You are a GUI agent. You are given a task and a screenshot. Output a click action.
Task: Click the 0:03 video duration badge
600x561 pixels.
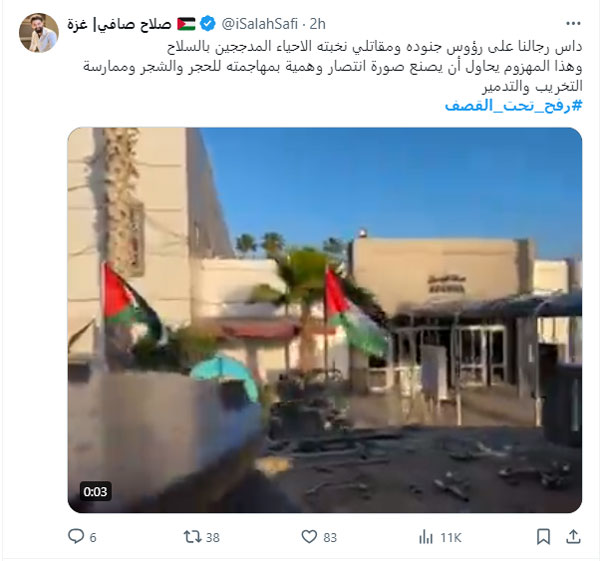(x=96, y=491)
